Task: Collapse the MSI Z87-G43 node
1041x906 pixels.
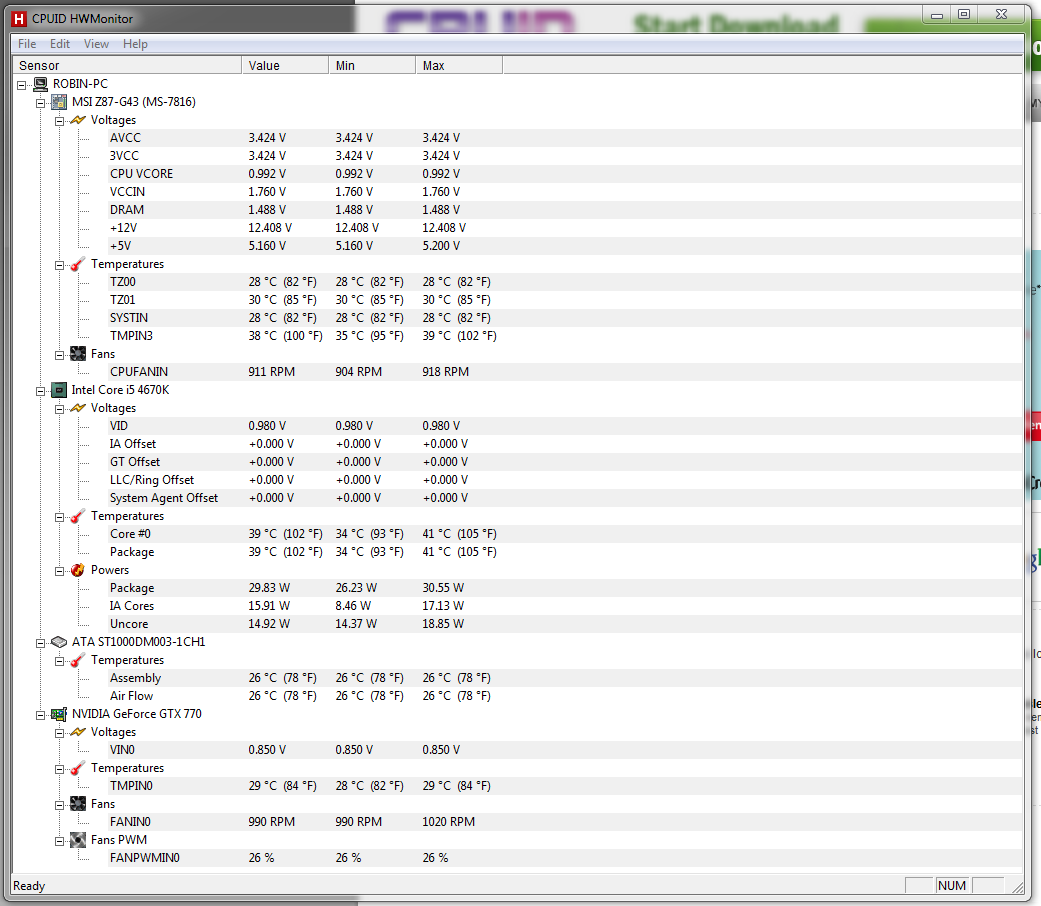Action: (40, 103)
